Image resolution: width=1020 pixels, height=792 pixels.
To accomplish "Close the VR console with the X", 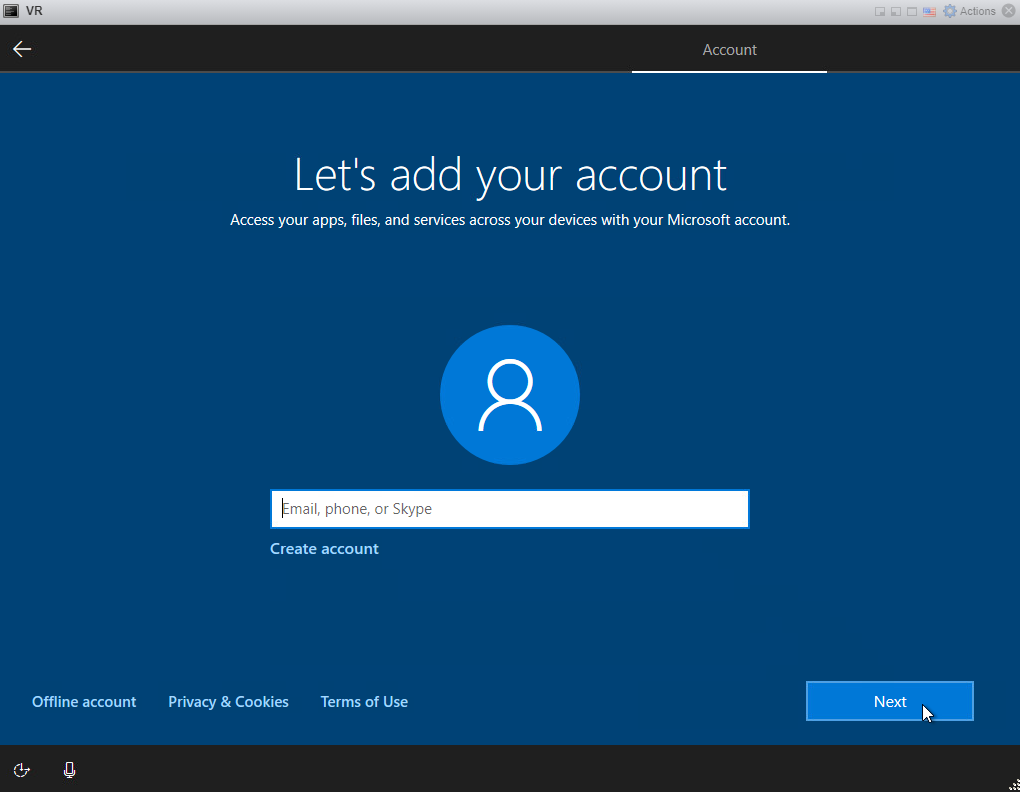I will tap(1009, 11).
